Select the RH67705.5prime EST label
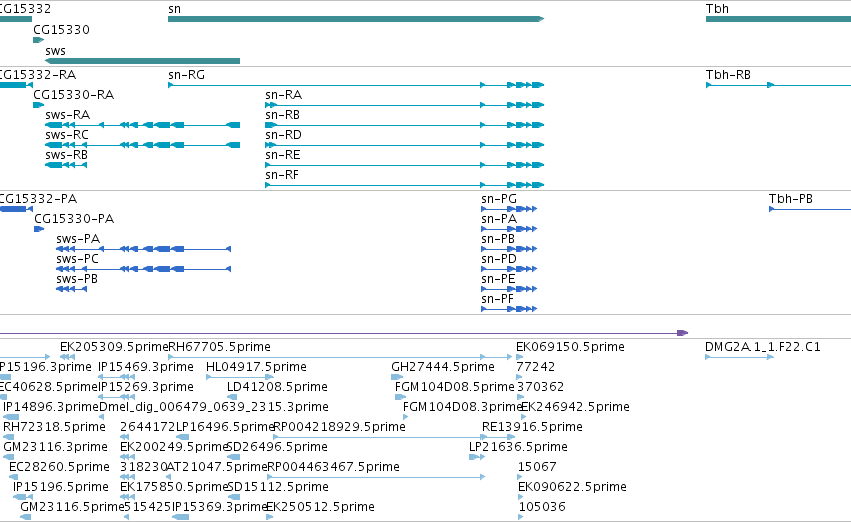This screenshot has height=522, width=851. click(219, 347)
